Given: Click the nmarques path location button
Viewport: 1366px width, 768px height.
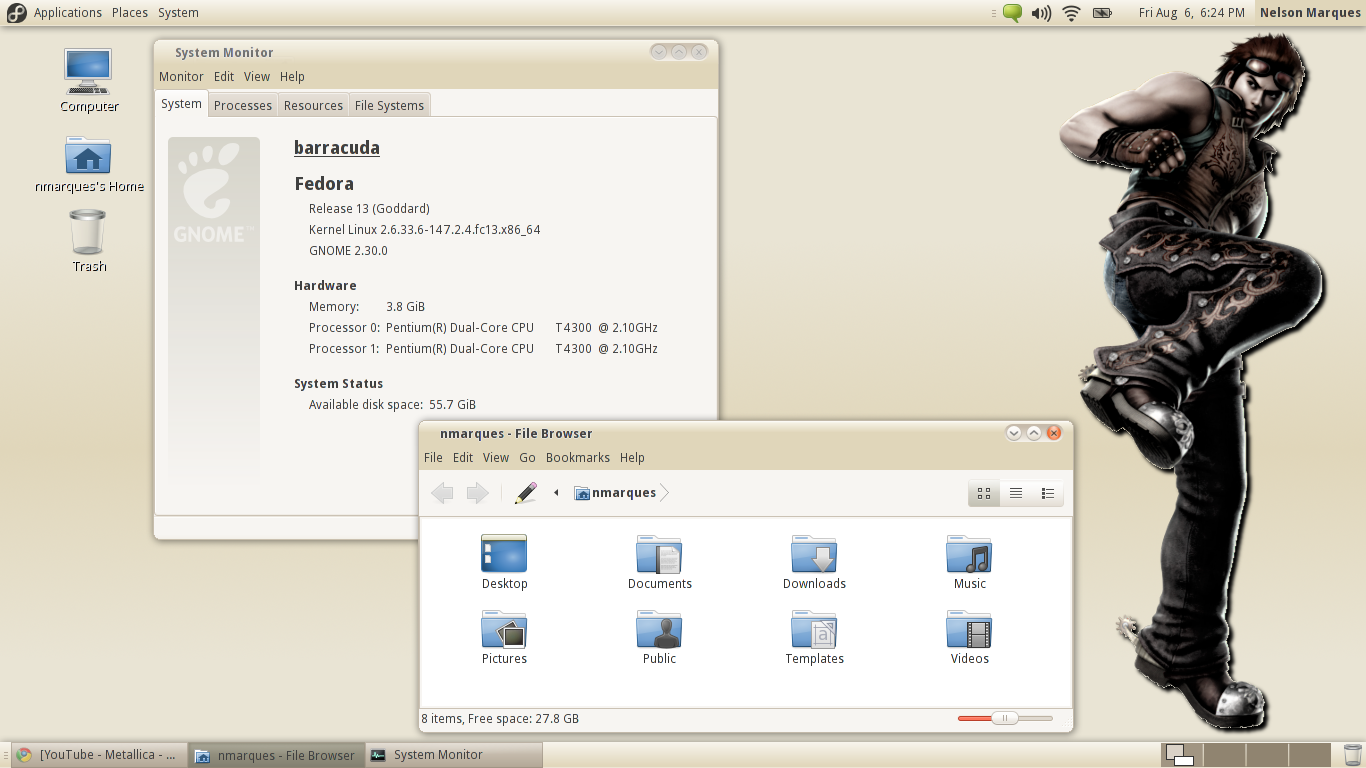Looking at the screenshot, I should coord(615,493).
